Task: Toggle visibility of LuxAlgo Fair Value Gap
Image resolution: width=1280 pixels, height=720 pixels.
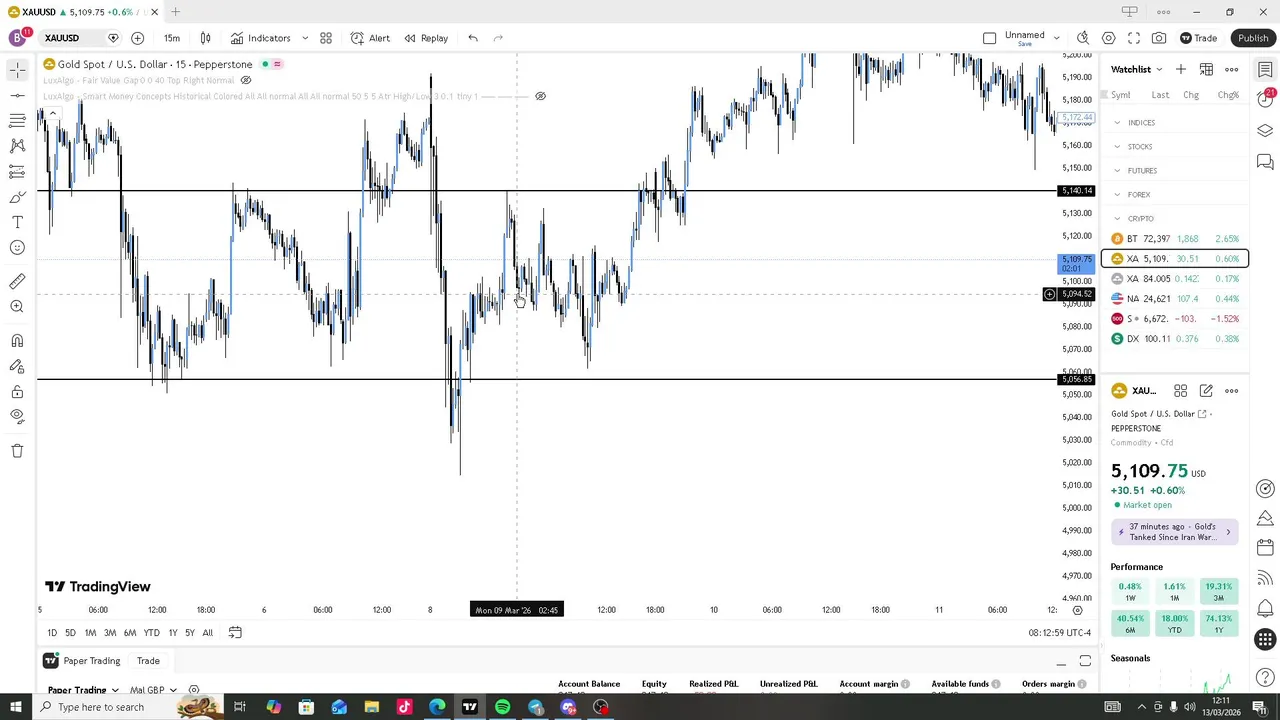Action: click(246, 80)
